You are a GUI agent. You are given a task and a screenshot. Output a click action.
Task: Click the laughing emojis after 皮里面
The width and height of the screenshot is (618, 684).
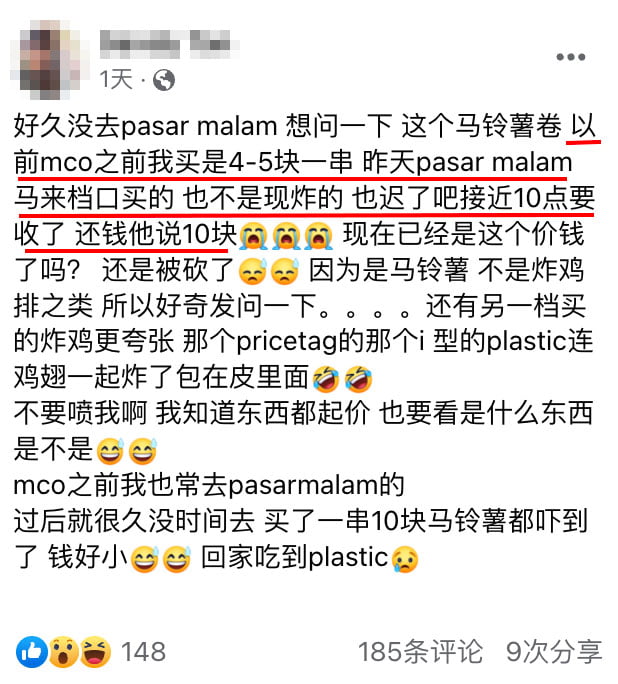coord(342,378)
